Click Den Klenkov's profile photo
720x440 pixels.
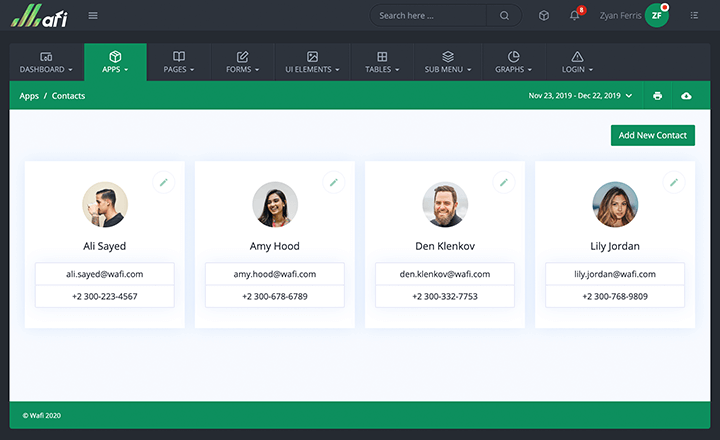point(445,204)
